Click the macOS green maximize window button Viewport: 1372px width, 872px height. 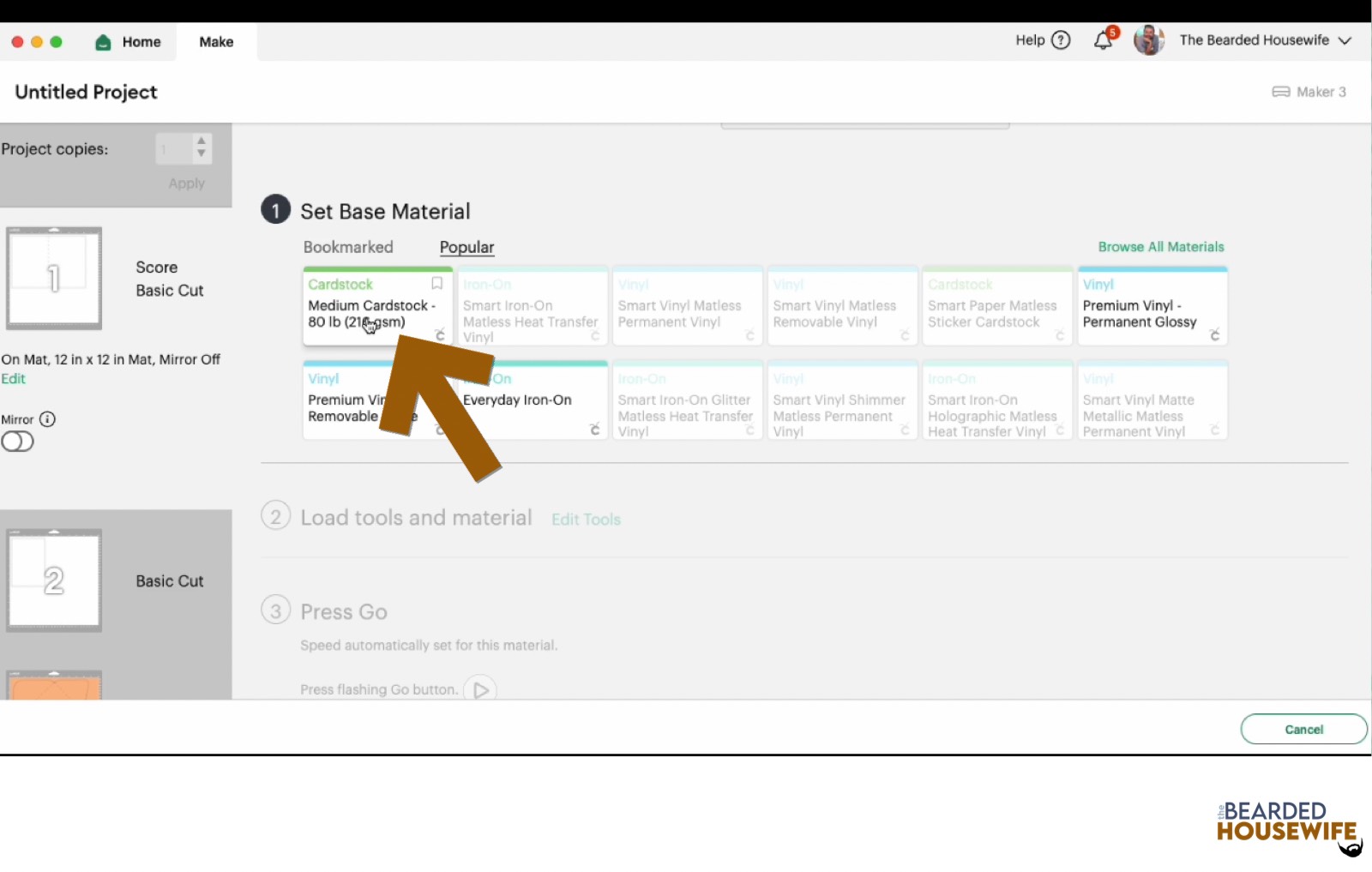[57, 42]
